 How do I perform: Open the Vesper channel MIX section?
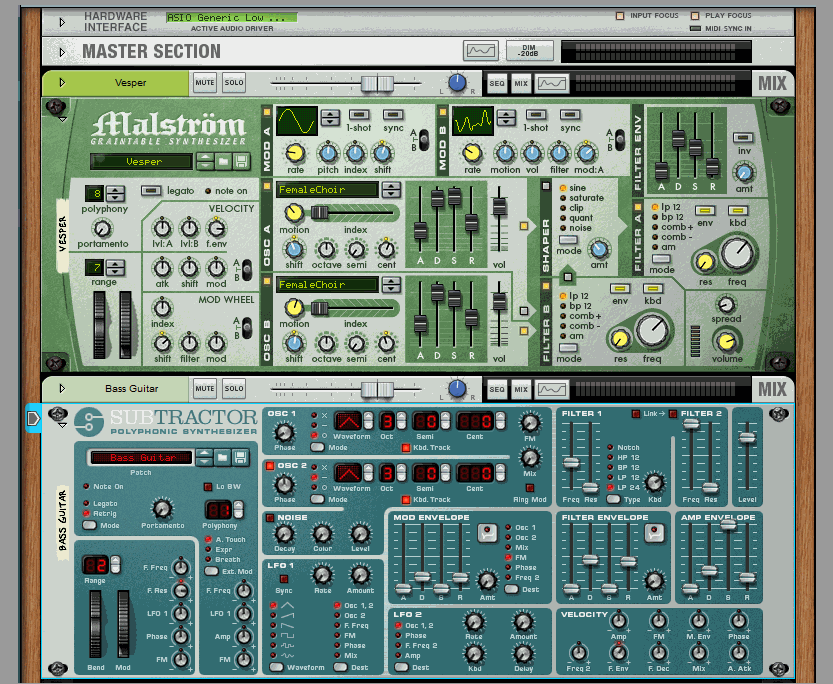(521, 83)
